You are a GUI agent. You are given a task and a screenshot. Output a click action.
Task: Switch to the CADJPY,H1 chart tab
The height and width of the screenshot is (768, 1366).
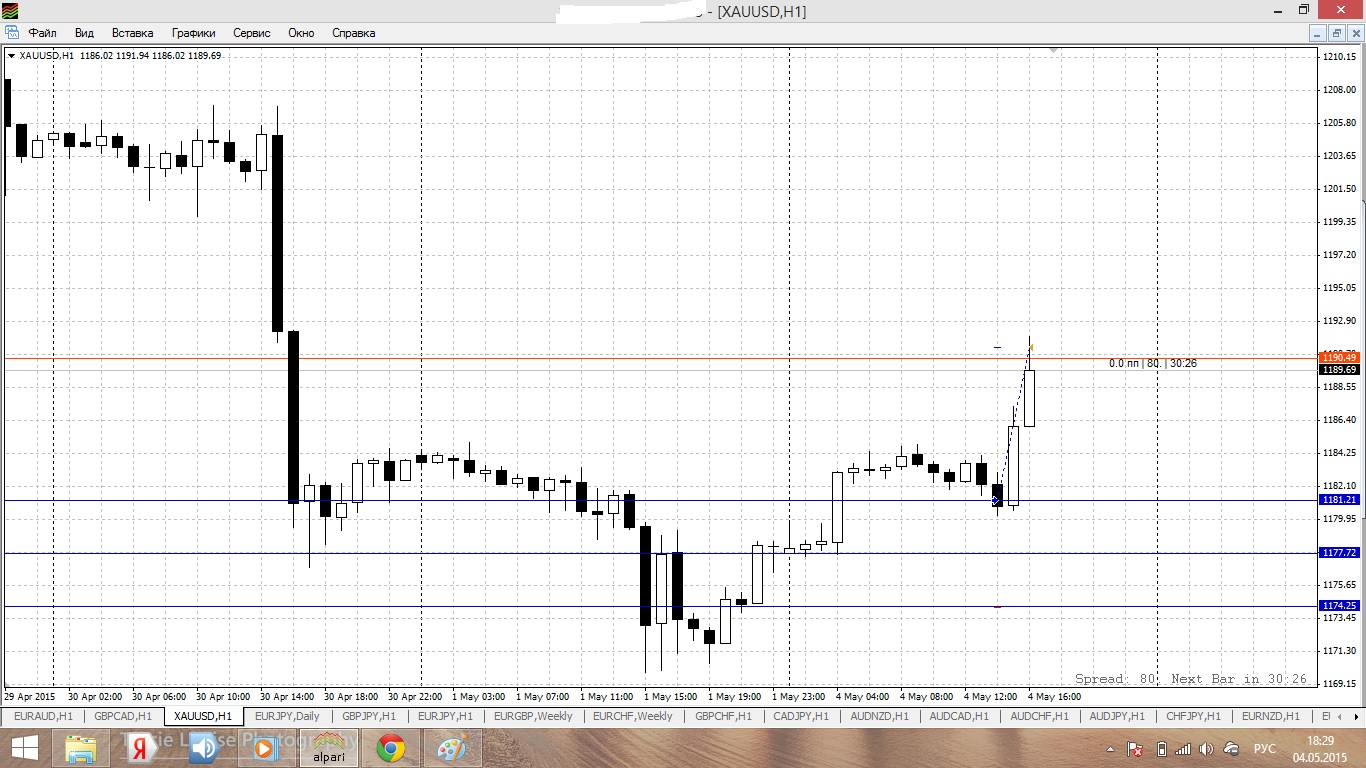tap(801, 717)
